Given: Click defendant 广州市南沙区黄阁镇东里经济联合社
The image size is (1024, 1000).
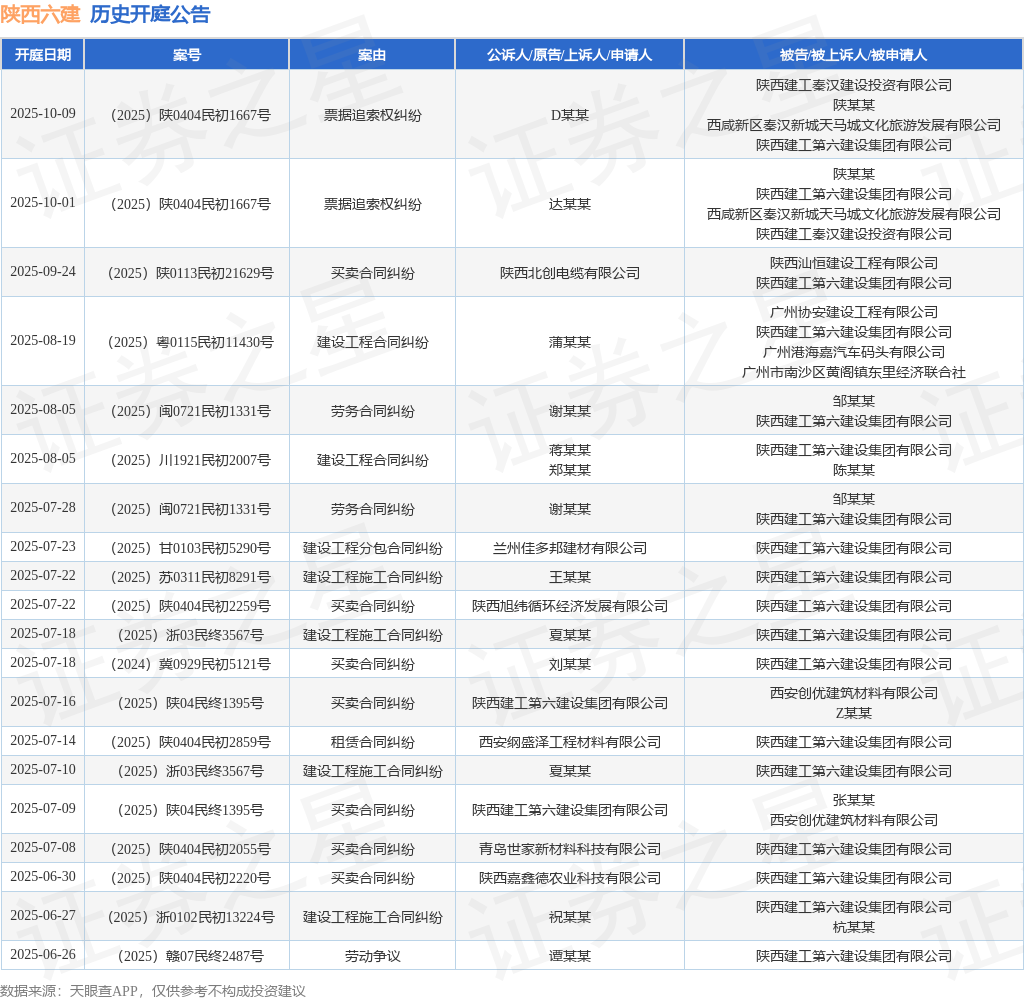Looking at the screenshot, I should pyautogui.click(x=854, y=372).
